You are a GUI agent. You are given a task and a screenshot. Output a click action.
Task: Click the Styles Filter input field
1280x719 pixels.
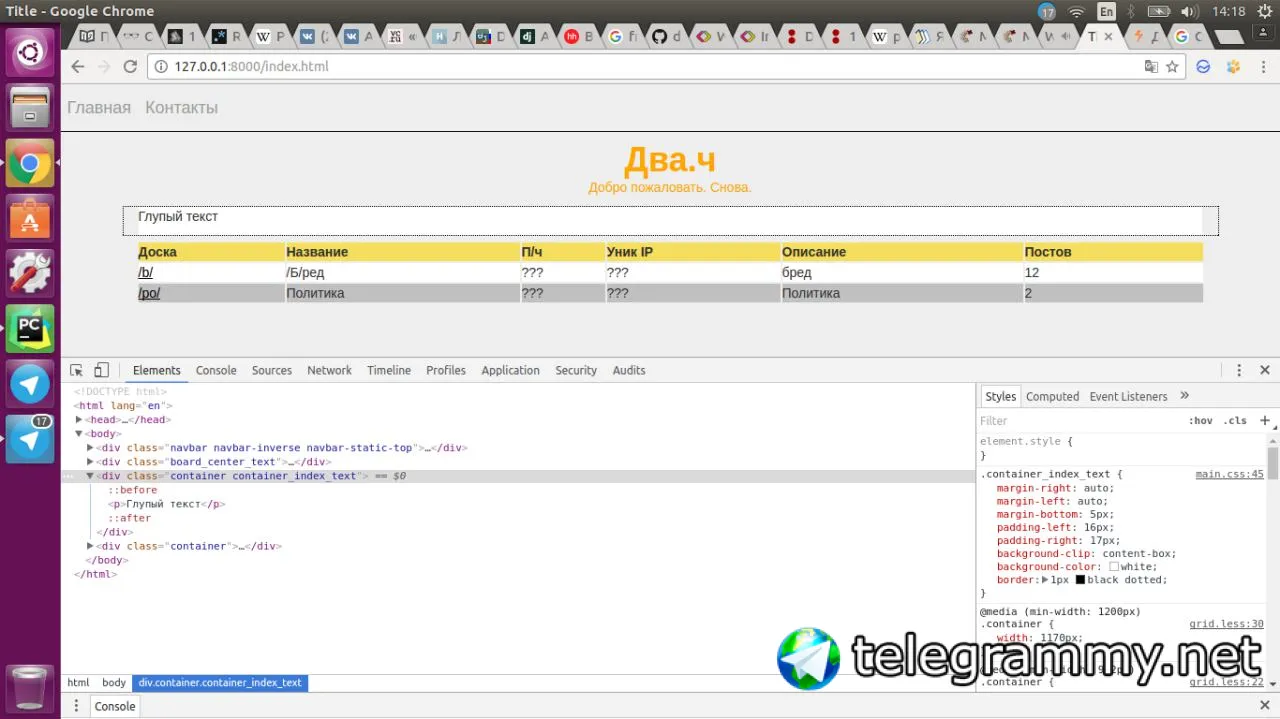click(1078, 421)
